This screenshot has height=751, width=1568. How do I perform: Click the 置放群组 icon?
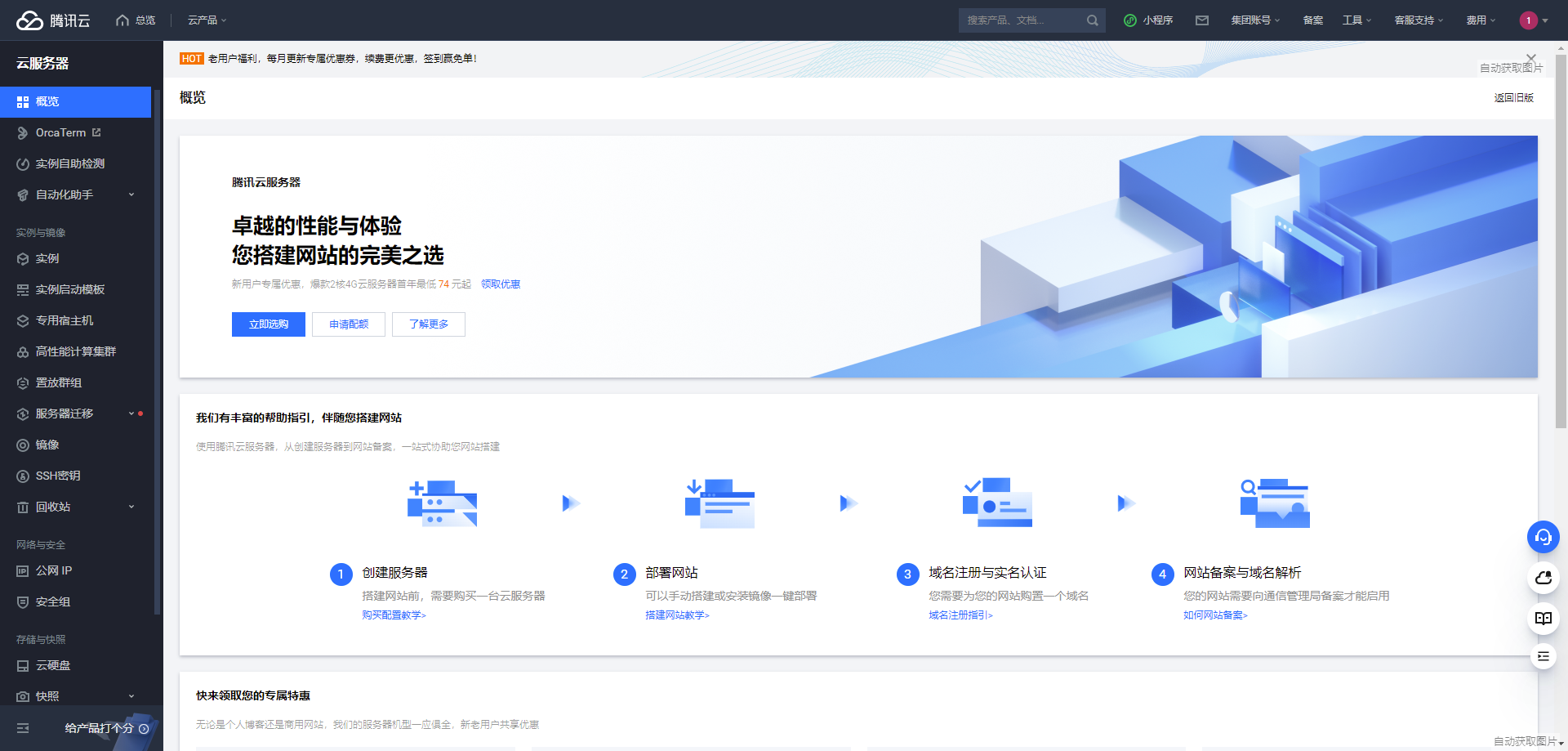[23, 383]
